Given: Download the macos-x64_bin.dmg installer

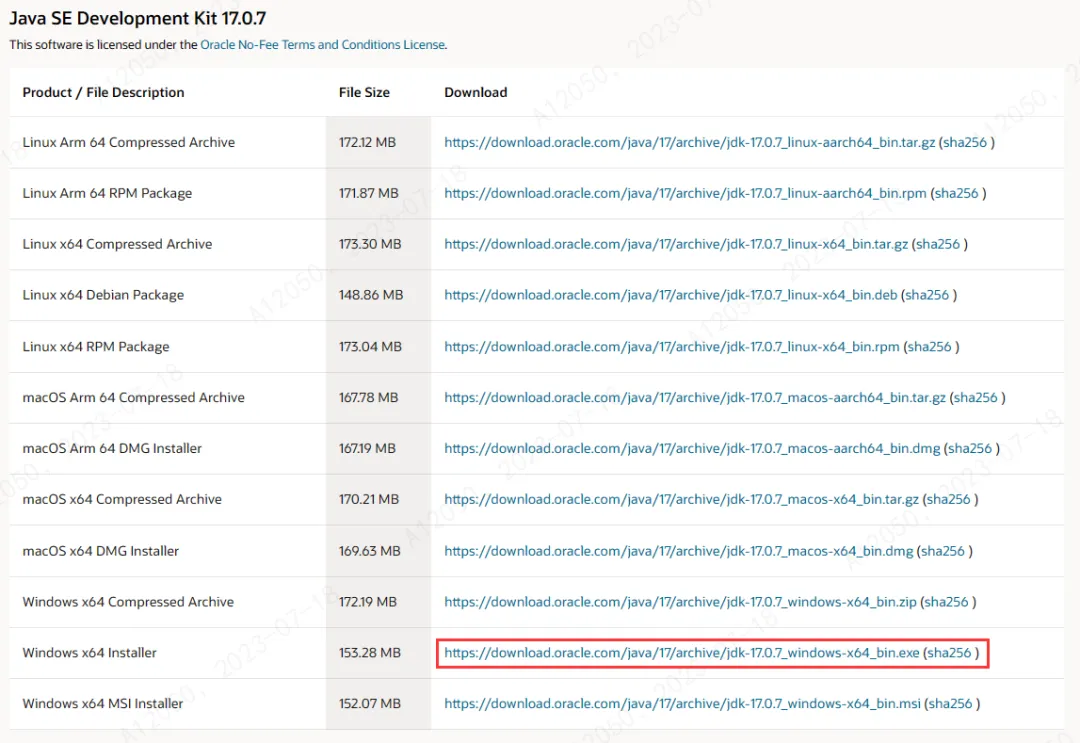Looking at the screenshot, I should coord(678,552).
